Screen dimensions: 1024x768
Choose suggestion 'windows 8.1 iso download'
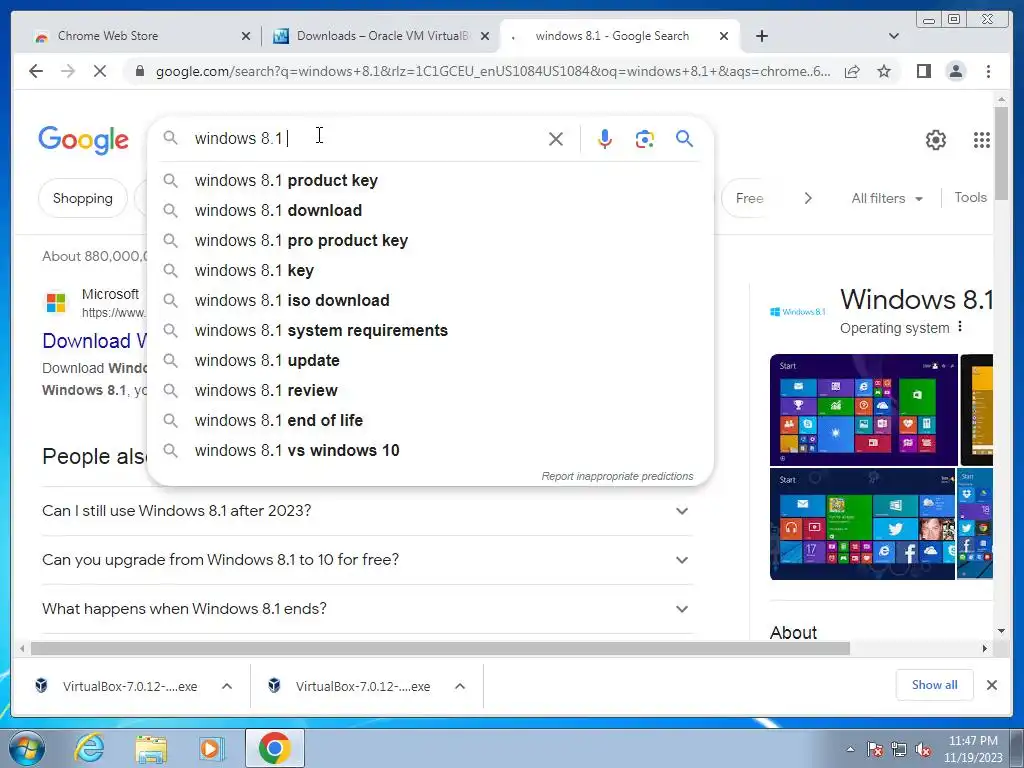coord(431,300)
